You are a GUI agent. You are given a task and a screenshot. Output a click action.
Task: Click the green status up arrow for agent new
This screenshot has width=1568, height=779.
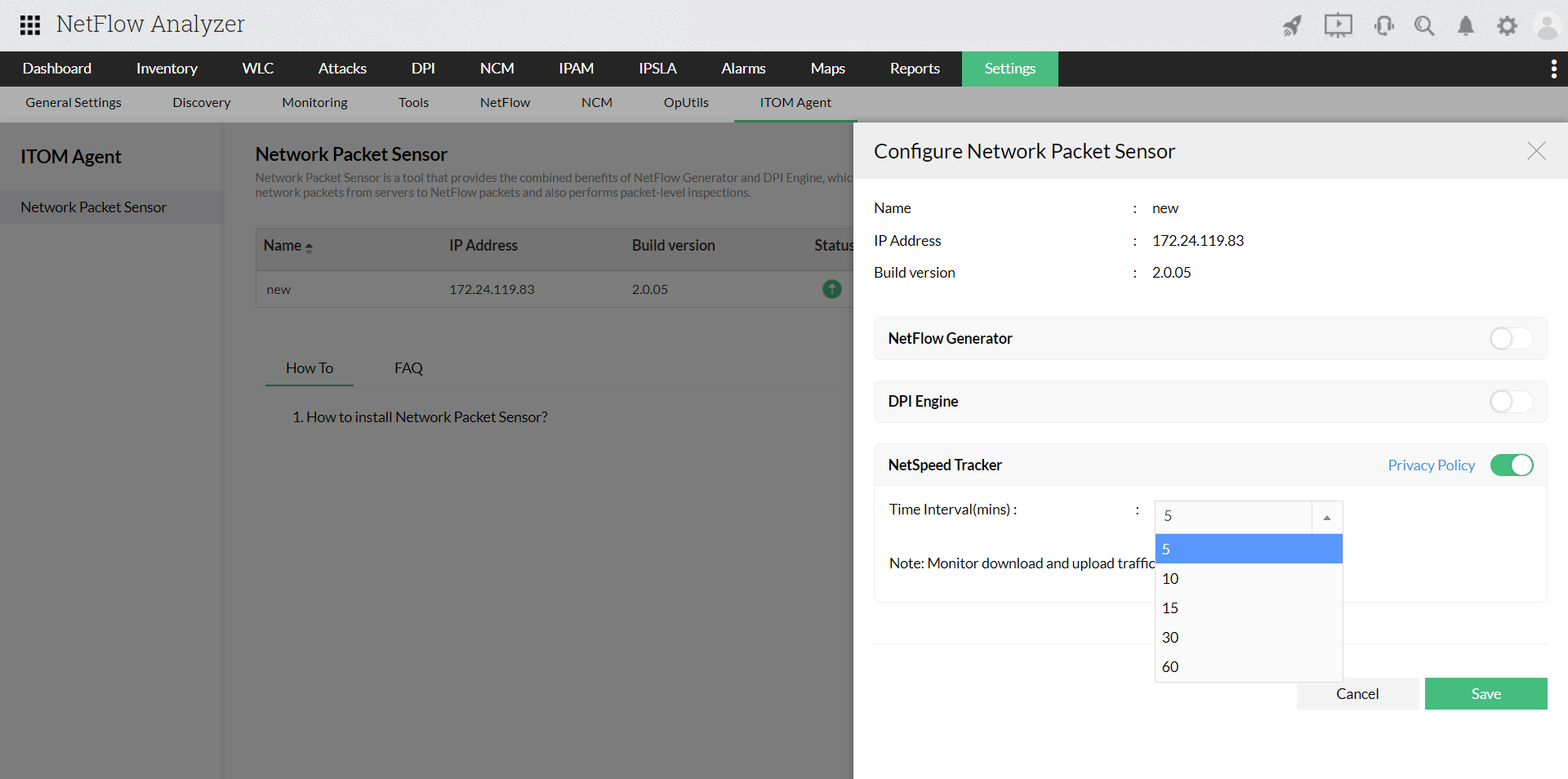pos(831,289)
